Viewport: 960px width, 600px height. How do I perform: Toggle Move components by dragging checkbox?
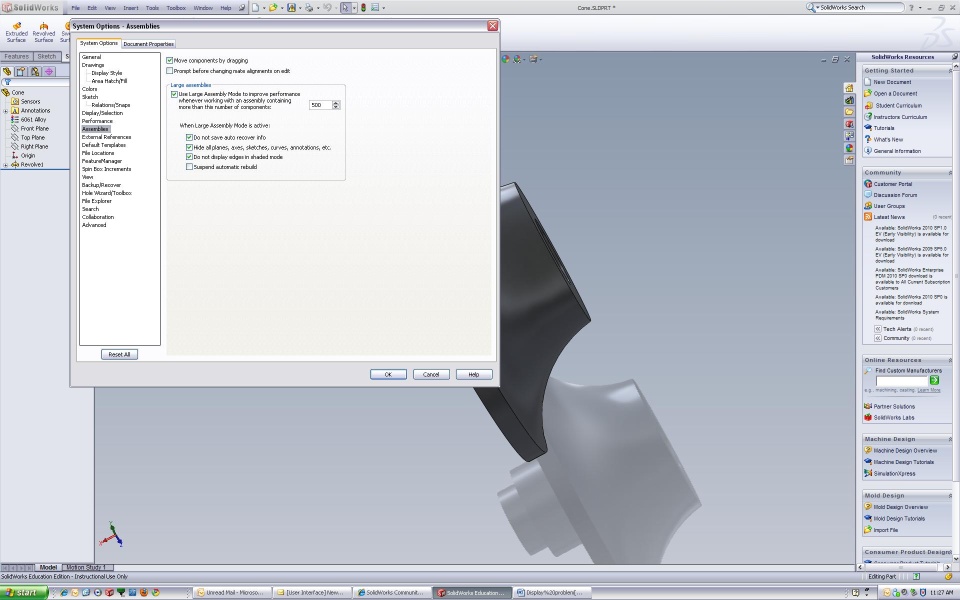170,61
